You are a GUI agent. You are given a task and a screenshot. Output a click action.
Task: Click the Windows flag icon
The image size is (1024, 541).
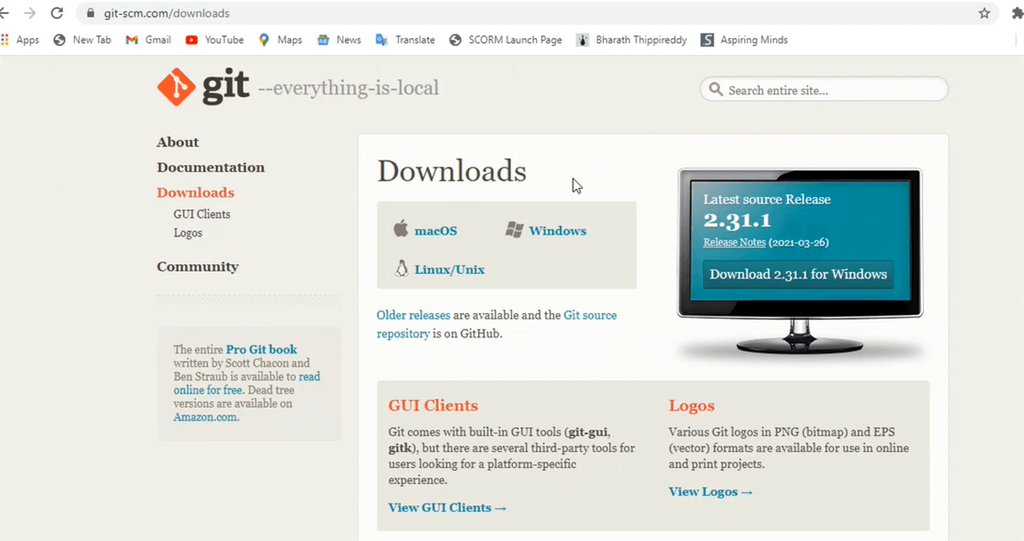(x=515, y=230)
